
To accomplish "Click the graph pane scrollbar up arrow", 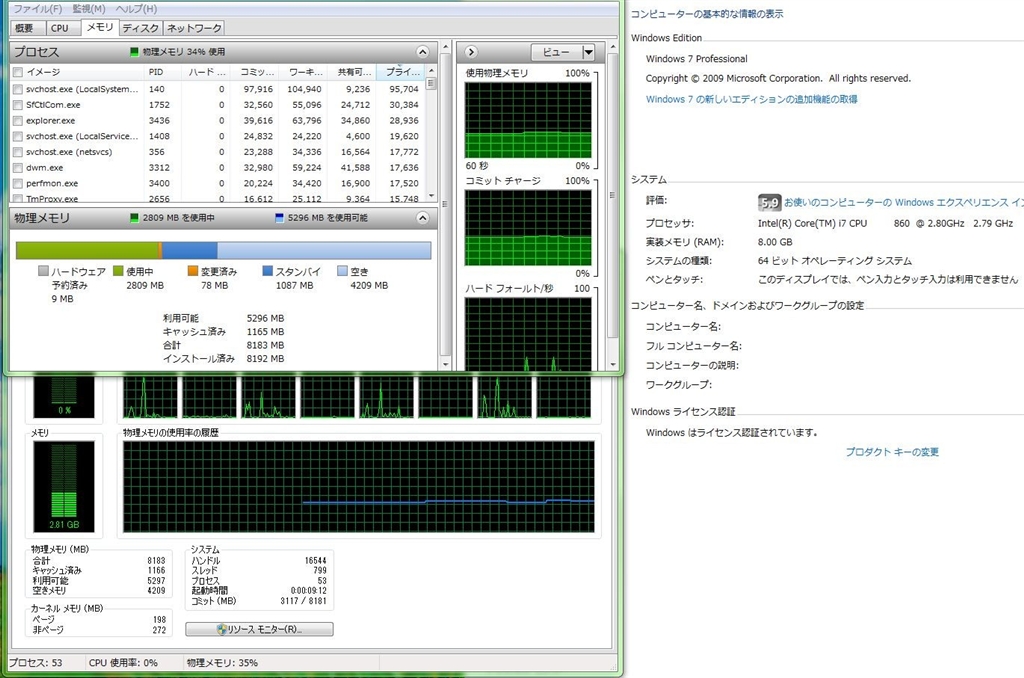I will [x=613, y=47].
